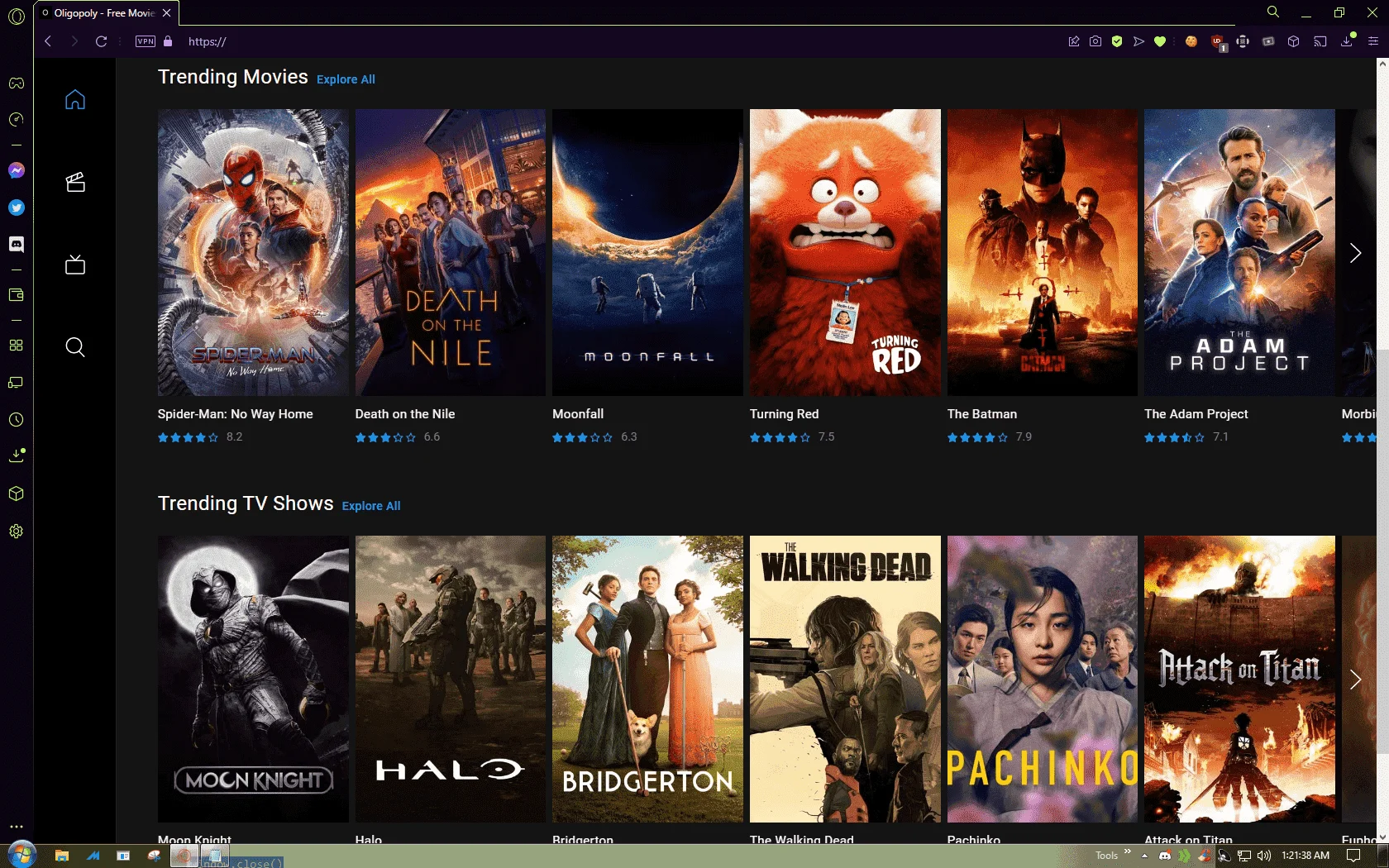1389x868 pixels.
Task: Open The Adam Project poster
Action: coord(1239,252)
